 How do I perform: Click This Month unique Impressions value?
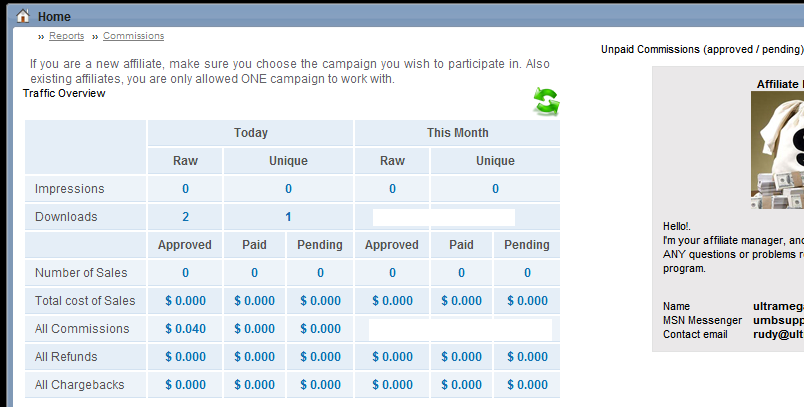(x=495, y=189)
